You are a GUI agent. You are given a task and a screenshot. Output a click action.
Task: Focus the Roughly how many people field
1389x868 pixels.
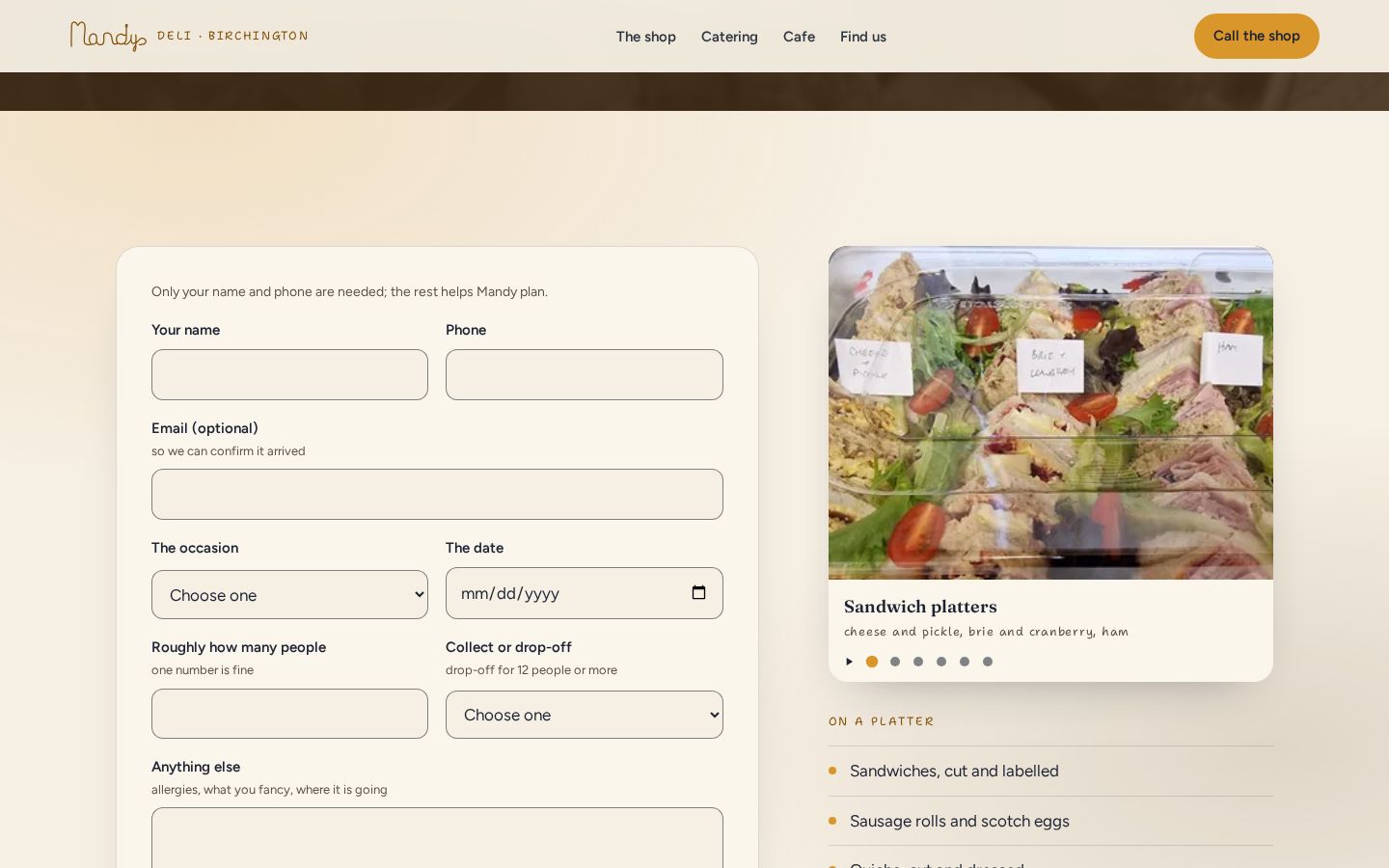(289, 714)
